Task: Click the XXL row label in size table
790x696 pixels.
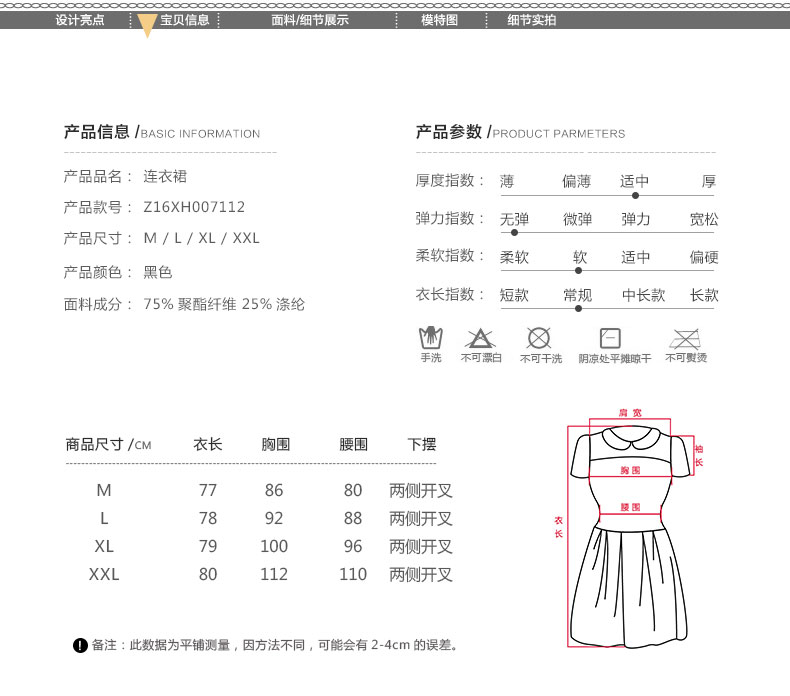Action: (104, 574)
